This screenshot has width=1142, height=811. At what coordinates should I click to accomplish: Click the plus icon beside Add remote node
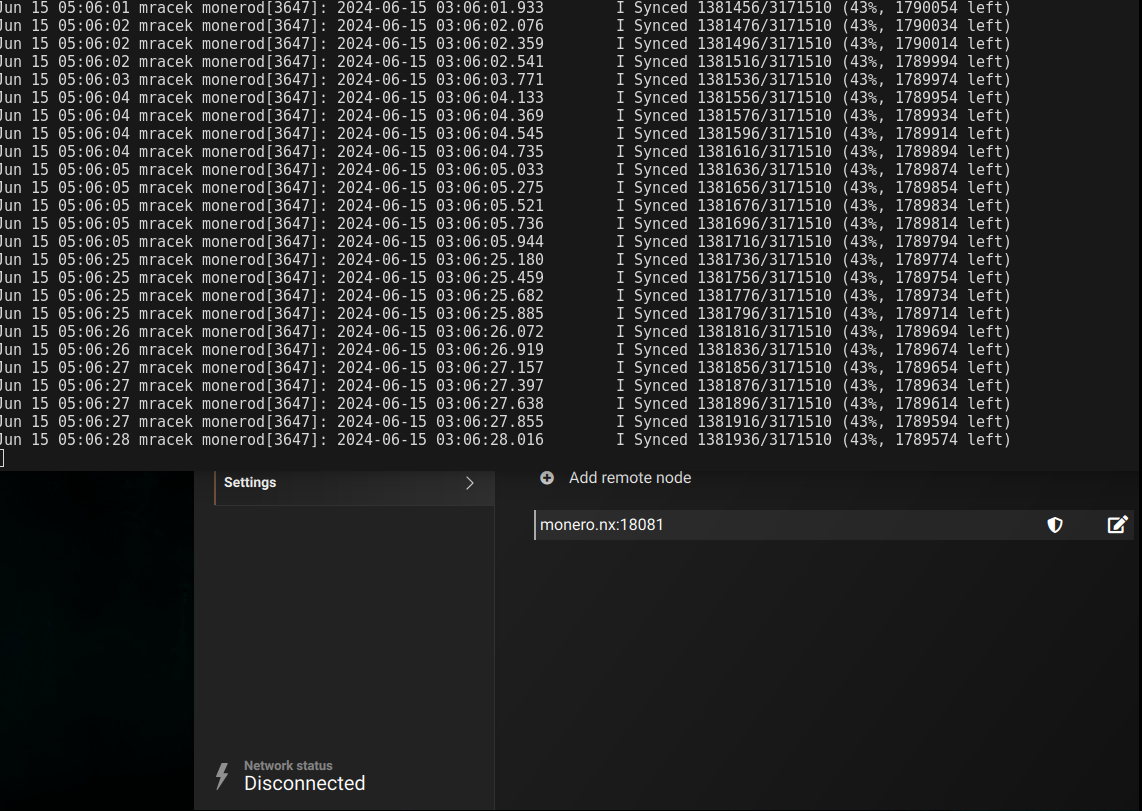coord(547,478)
